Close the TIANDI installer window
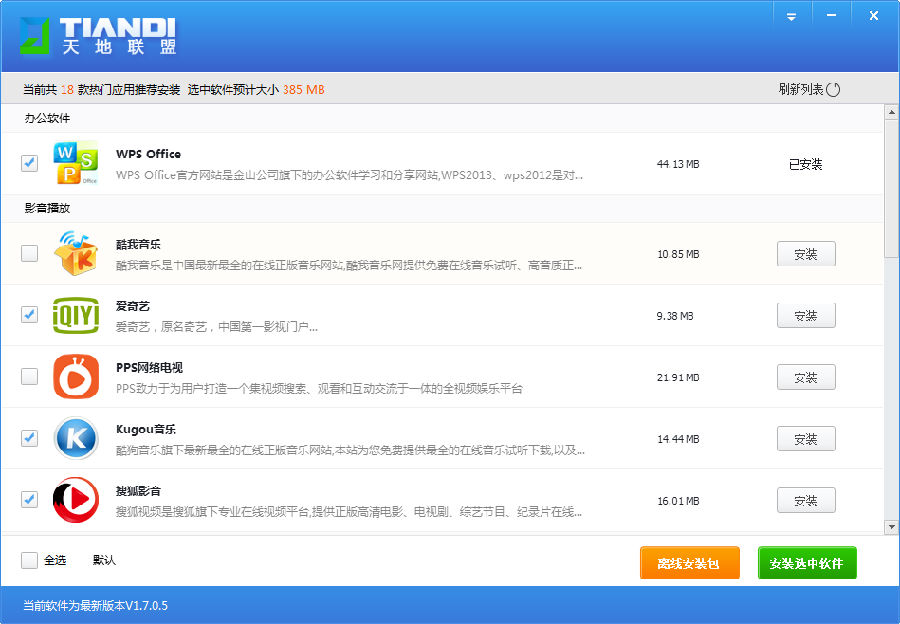Image resolution: width=900 pixels, height=624 pixels. pyautogui.click(x=874, y=16)
